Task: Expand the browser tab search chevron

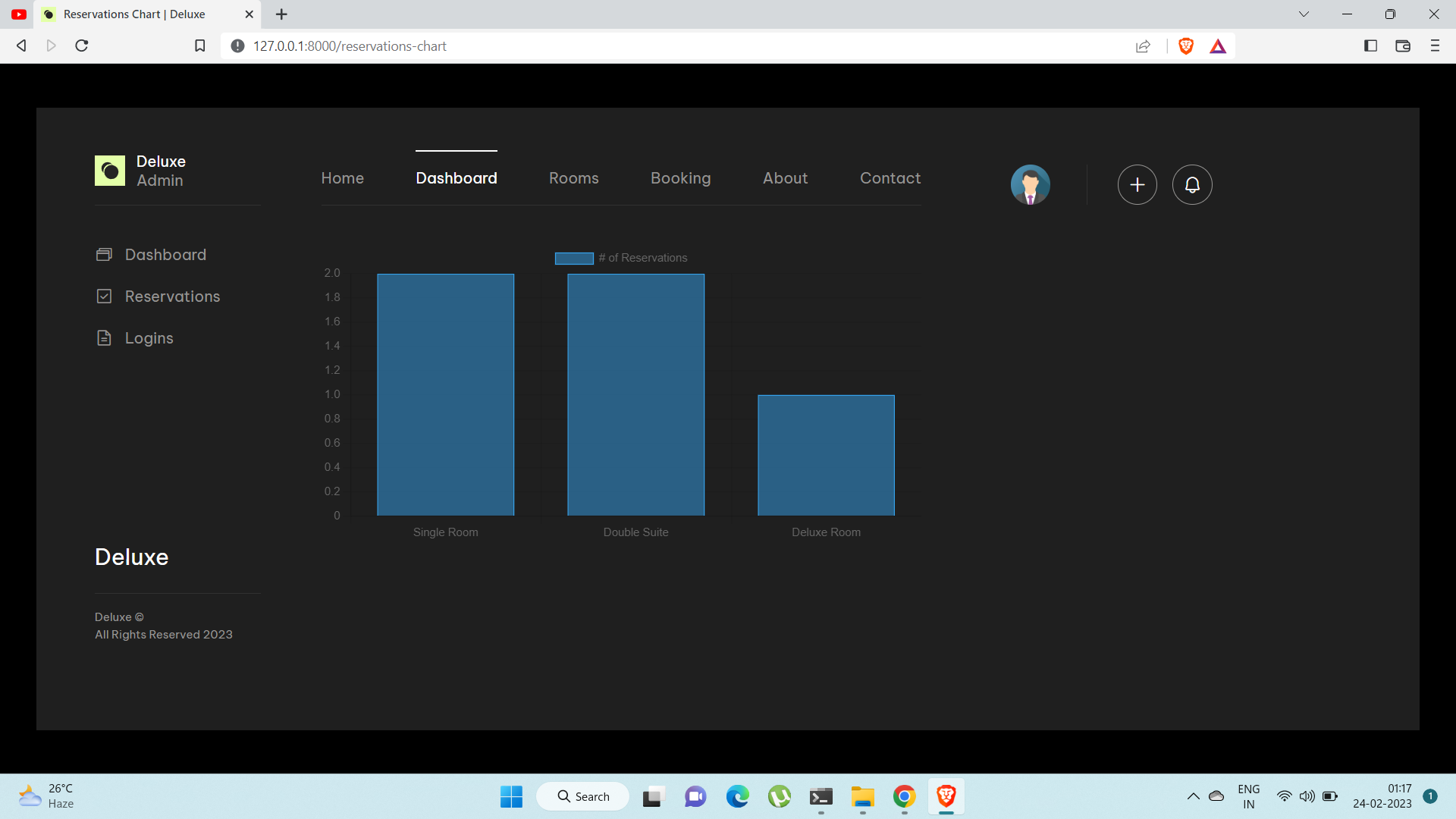Action: point(1304,14)
